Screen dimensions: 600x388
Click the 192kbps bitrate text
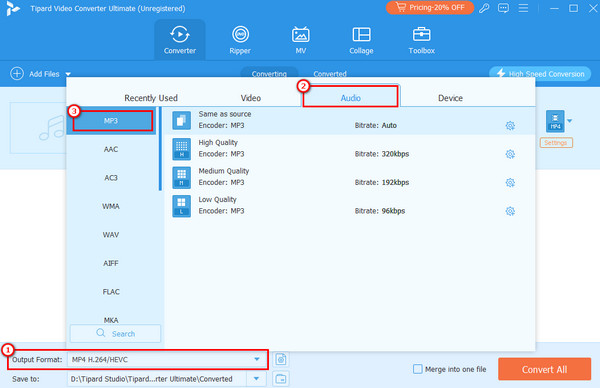(x=395, y=183)
